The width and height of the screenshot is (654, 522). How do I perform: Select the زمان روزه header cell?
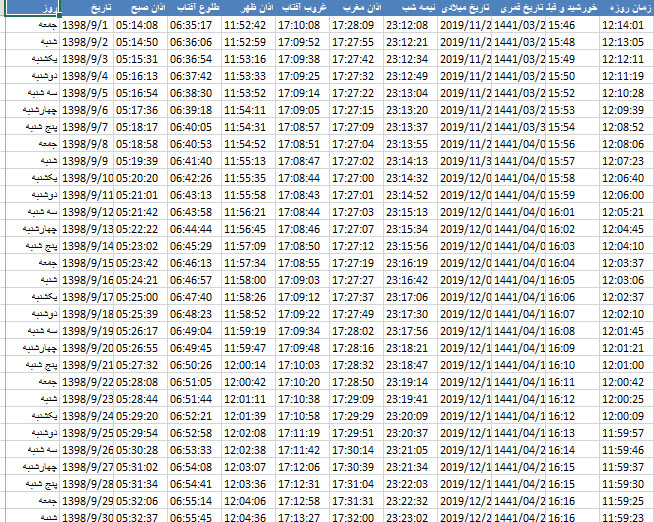627,8
